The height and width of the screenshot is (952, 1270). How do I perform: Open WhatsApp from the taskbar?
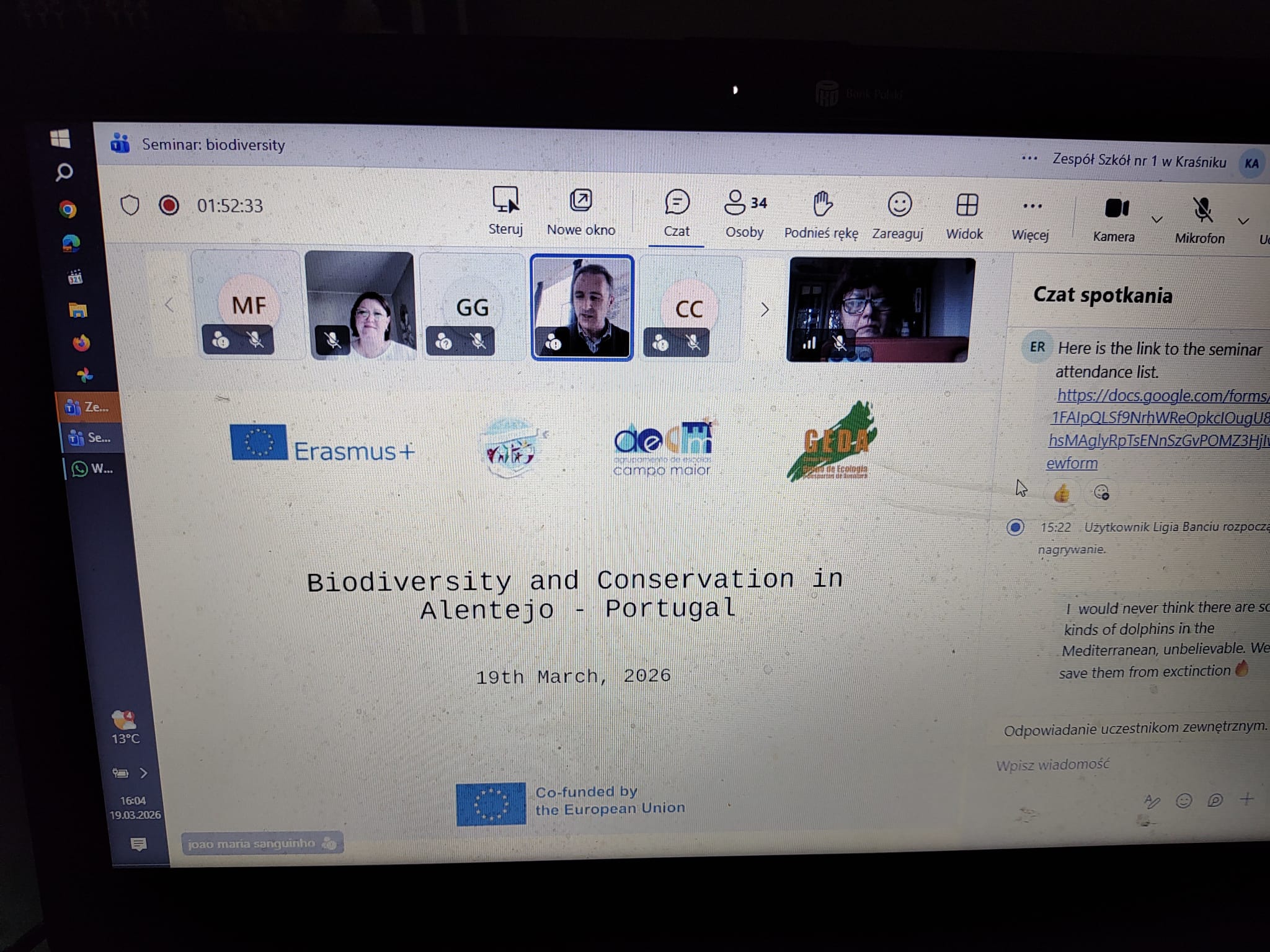(92, 469)
